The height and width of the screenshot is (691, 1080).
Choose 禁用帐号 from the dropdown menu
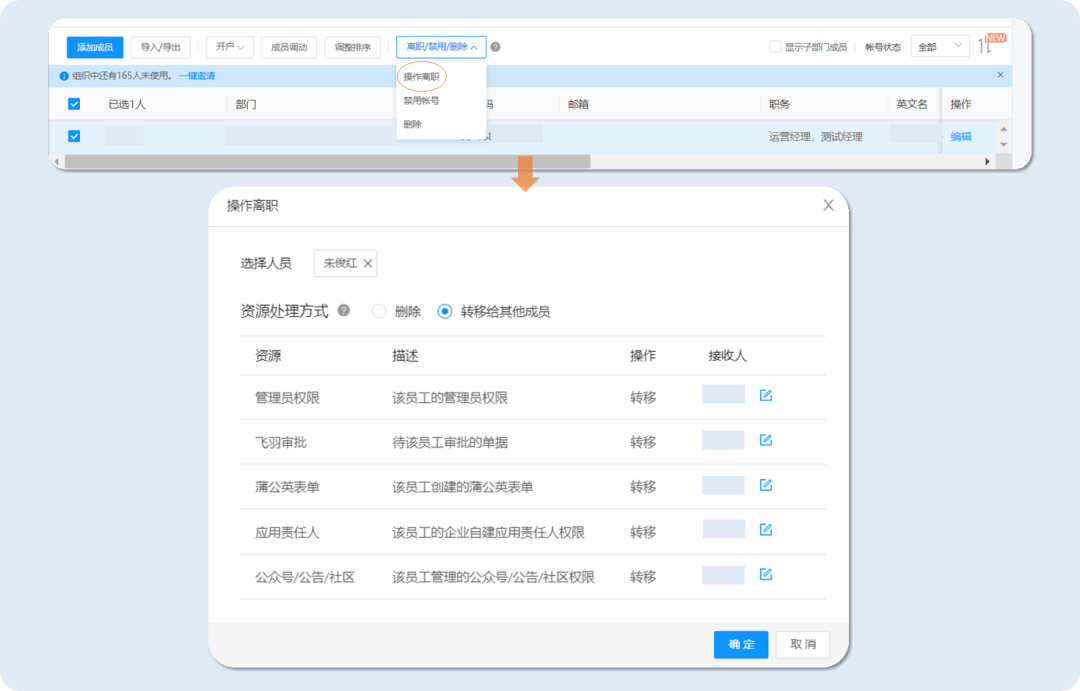(421, 99)
